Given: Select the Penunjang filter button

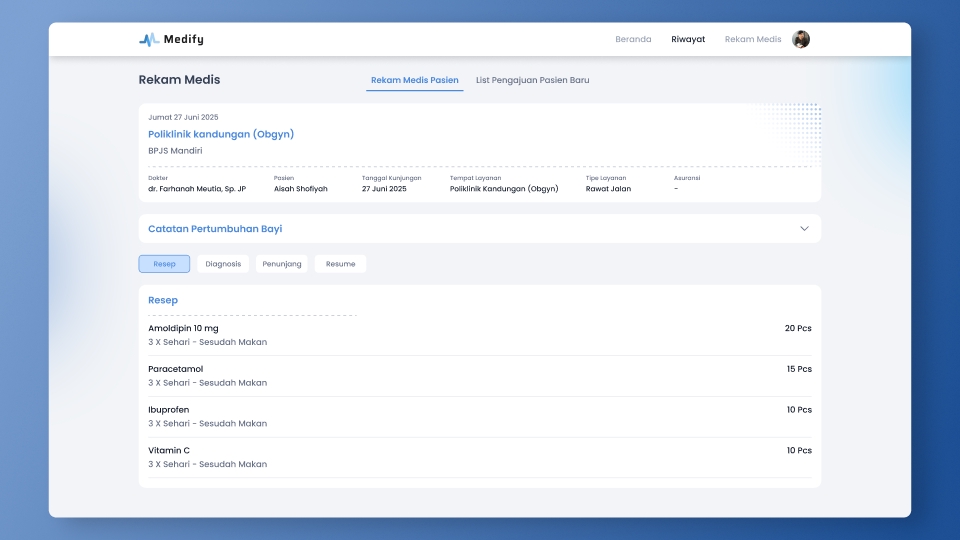Looking at the screenshot, I should coord(282,264).
